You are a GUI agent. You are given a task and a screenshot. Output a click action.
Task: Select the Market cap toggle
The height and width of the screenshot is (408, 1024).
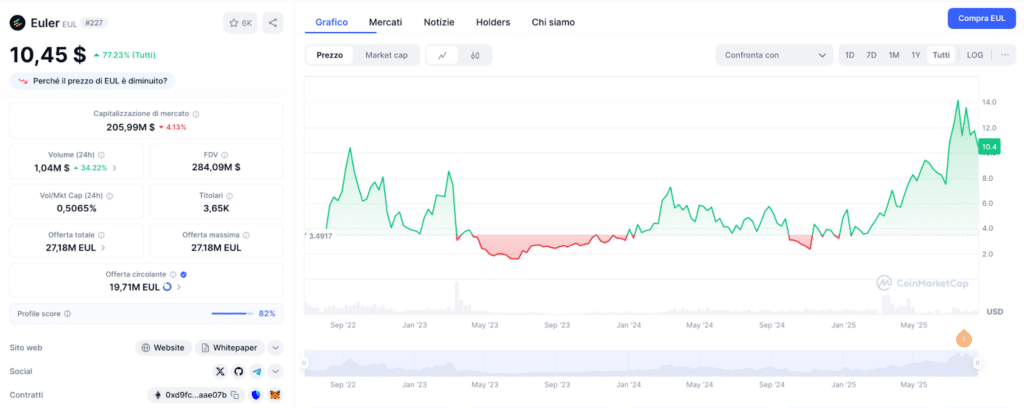386,55
